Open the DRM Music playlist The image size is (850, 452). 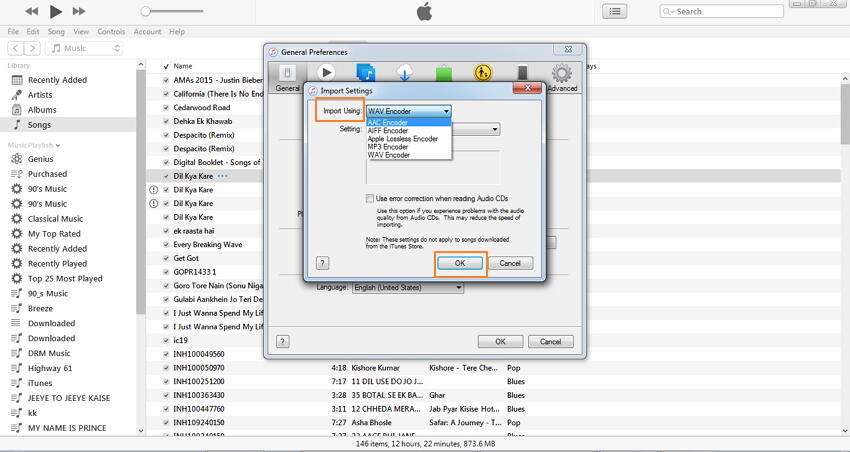tap(49, 353)
